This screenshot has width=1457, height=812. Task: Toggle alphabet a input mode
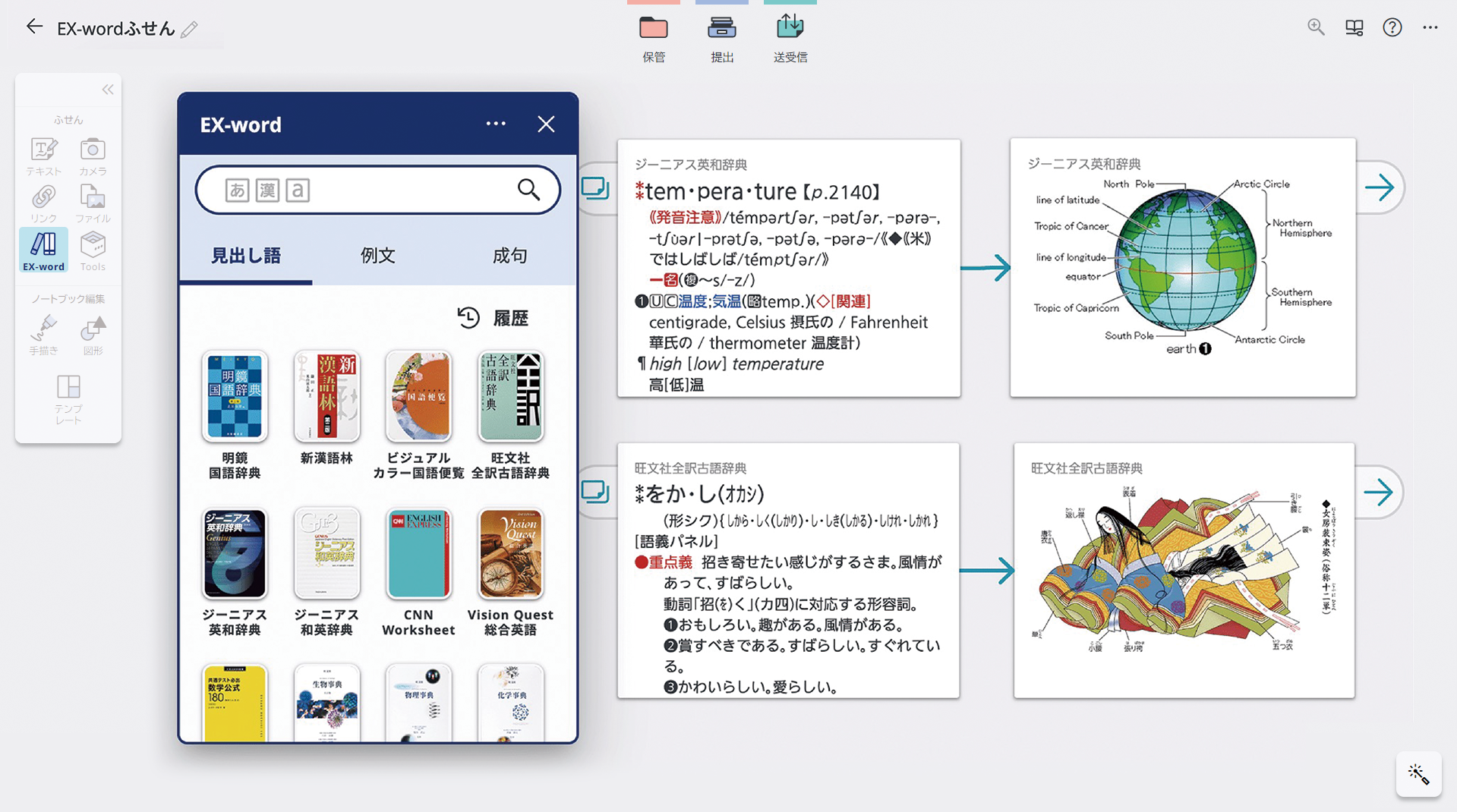(298, 190)
